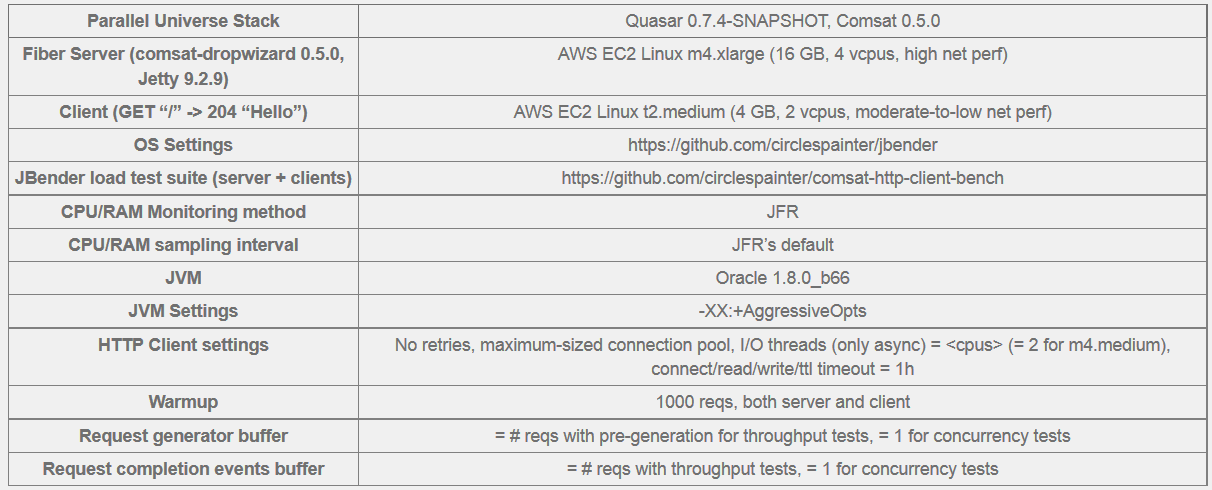
Task: Click the Warmup 1000 reqs value cell
Action: click(x=783, y=402)
